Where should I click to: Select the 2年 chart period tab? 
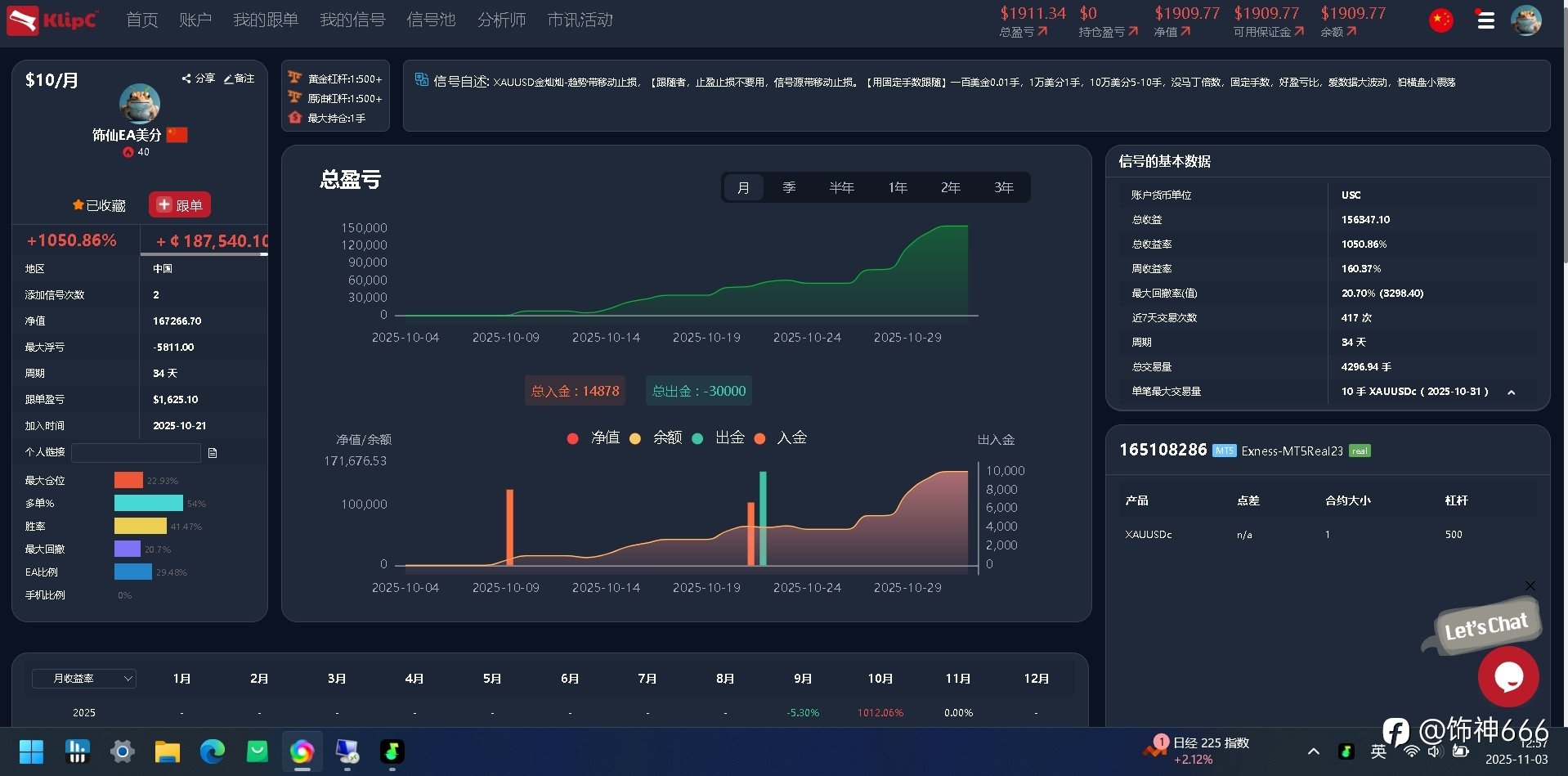pos(950,187)
